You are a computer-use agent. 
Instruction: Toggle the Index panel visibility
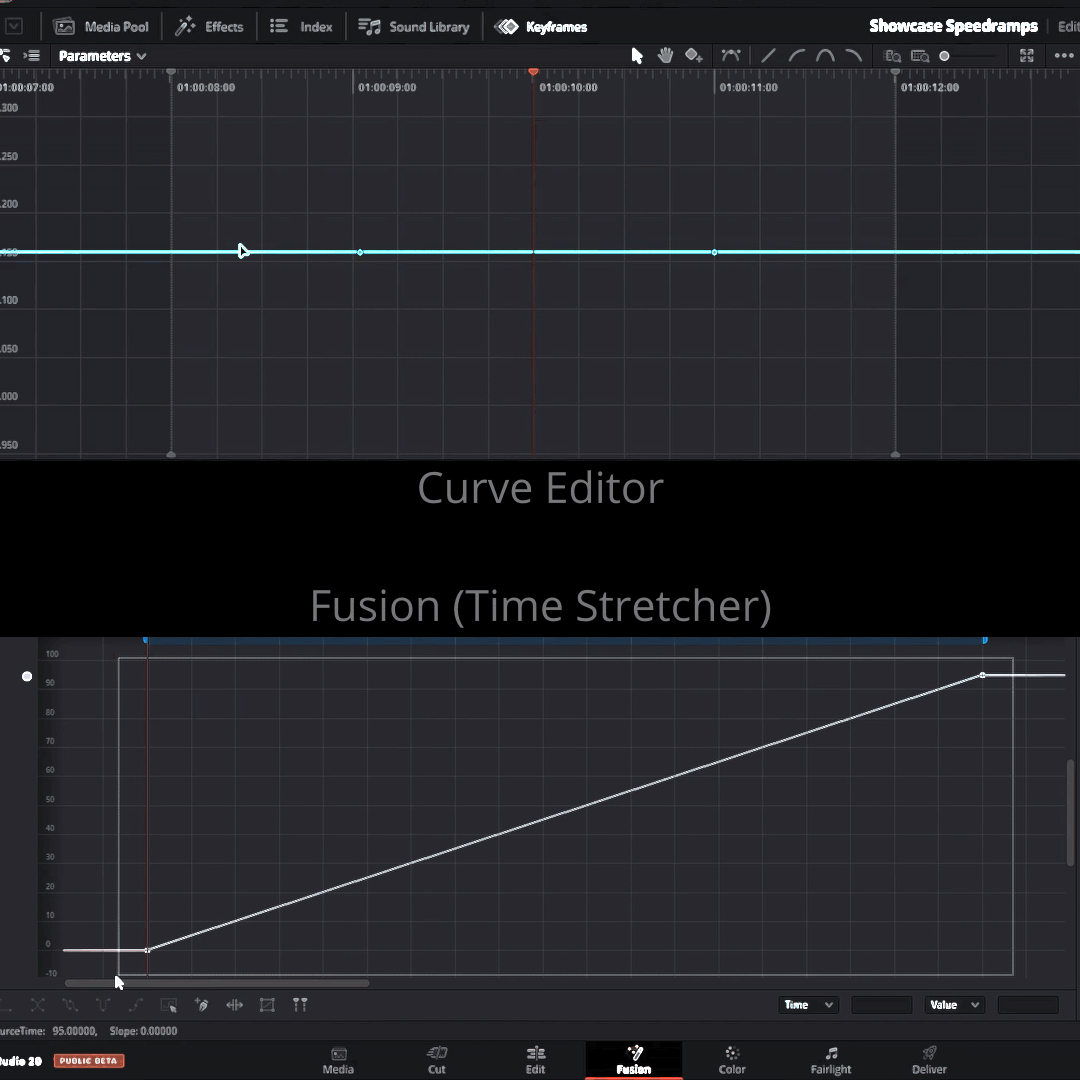coord(301,26)
